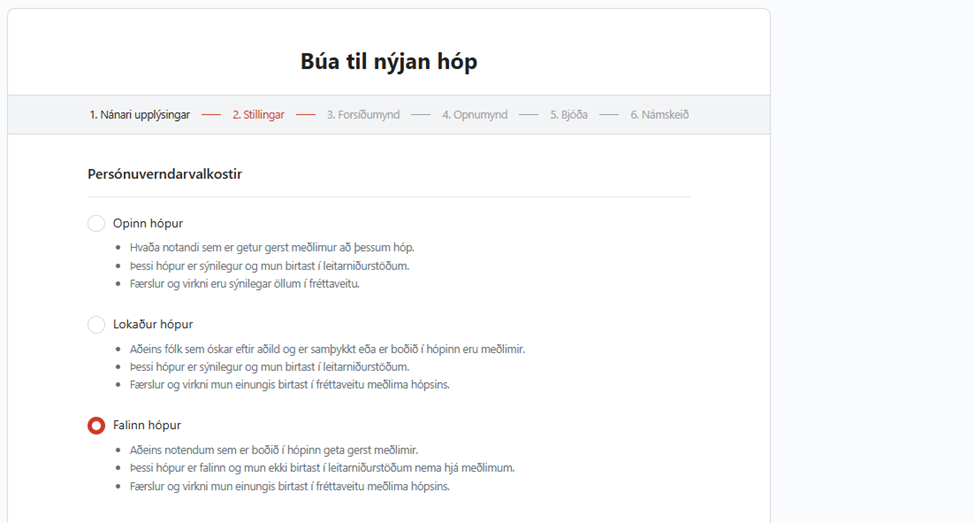This screenshot has width=975, height=523.
Task: Click the 'Opinn hópur' label text
Action: 148,223
